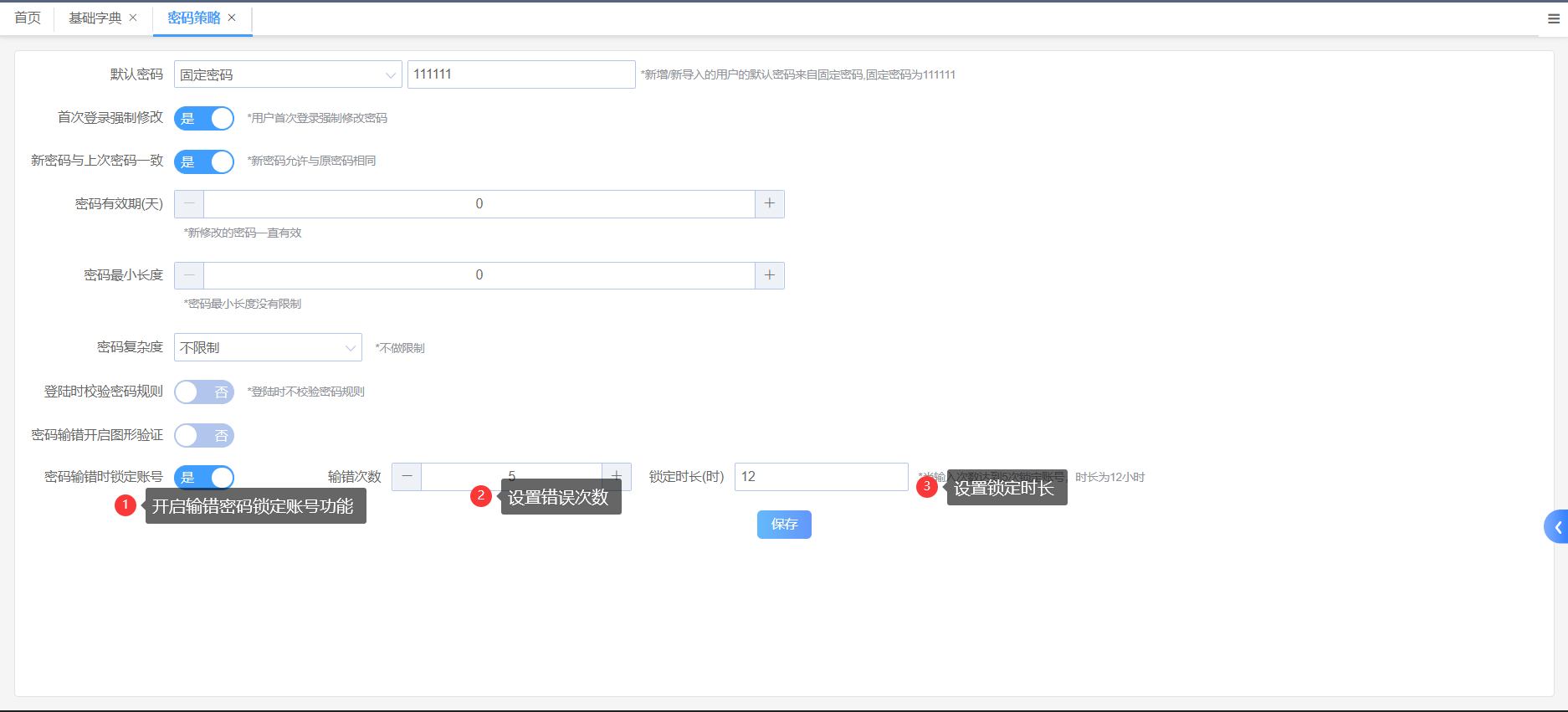Open the 默认密码 dropdown
The width and height of the screenshot is (1568, 712).
287,74
